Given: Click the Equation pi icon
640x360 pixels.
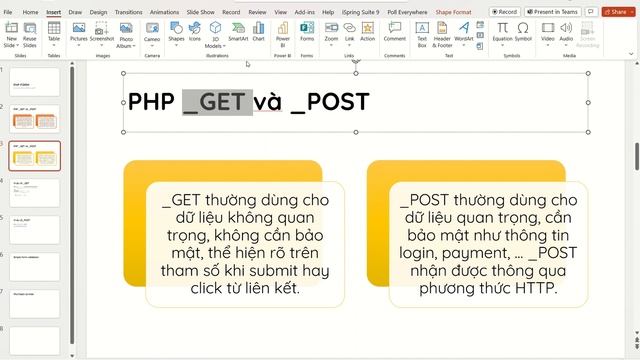Looking at the screenshot, I should point(502,28).
